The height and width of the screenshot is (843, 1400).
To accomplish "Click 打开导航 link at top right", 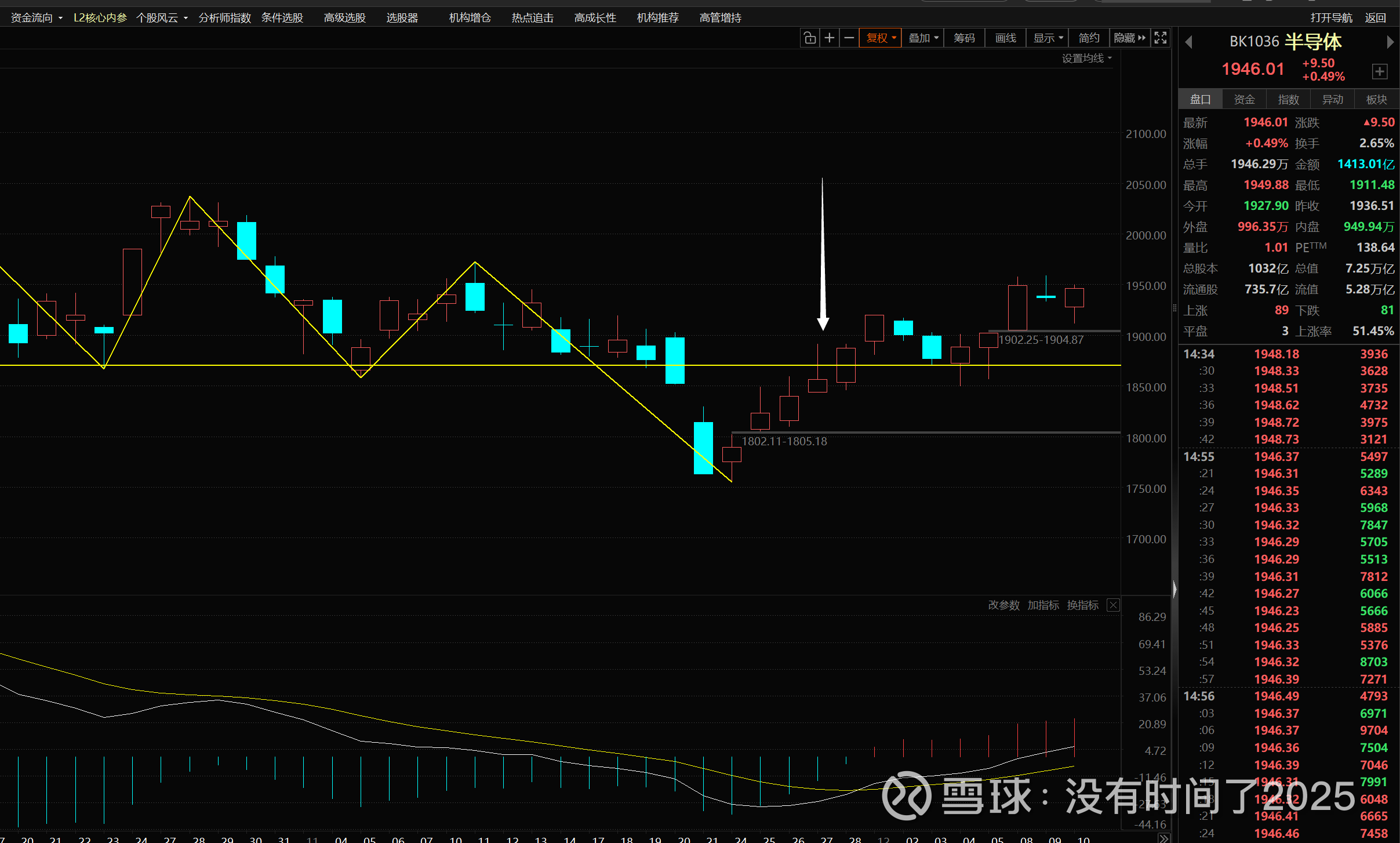I will point(1331,18).
